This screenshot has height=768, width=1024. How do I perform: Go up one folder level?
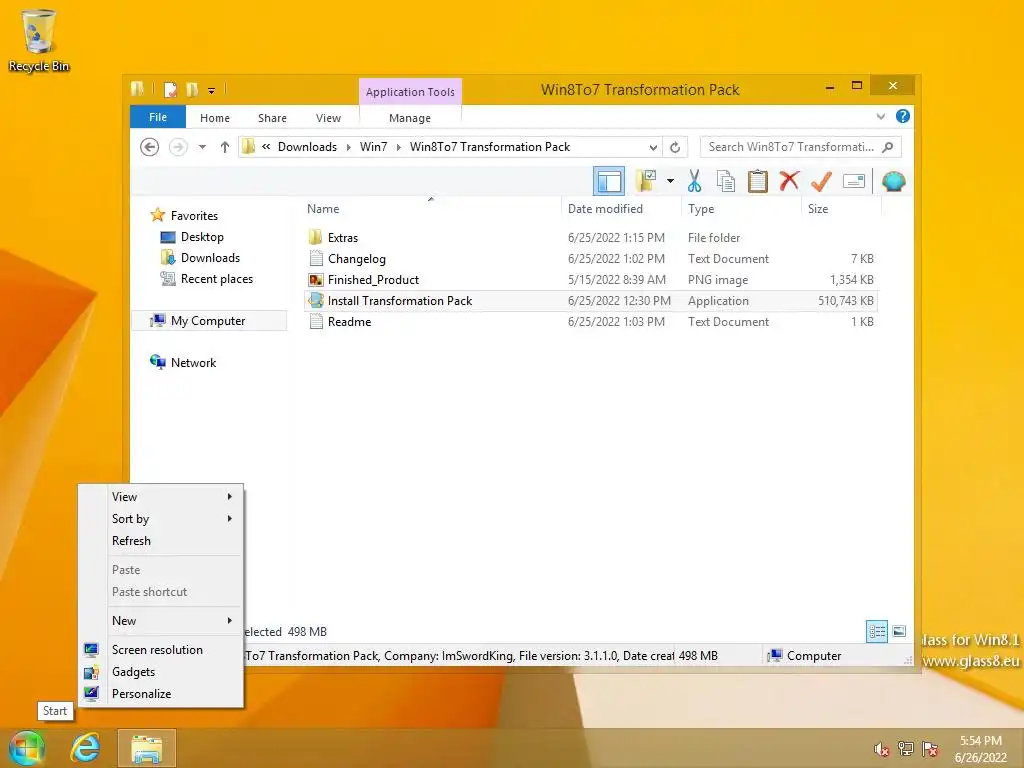(x=225, y=147)
